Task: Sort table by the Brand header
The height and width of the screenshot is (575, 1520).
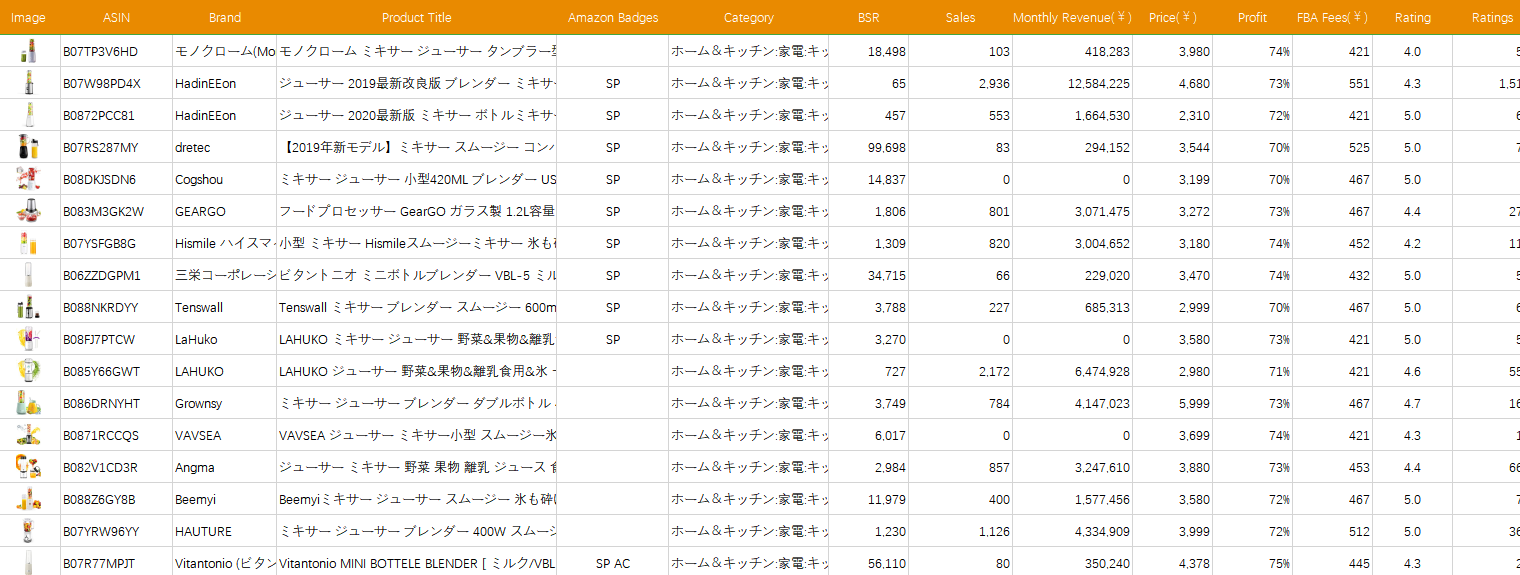Action: coord(225,18)
